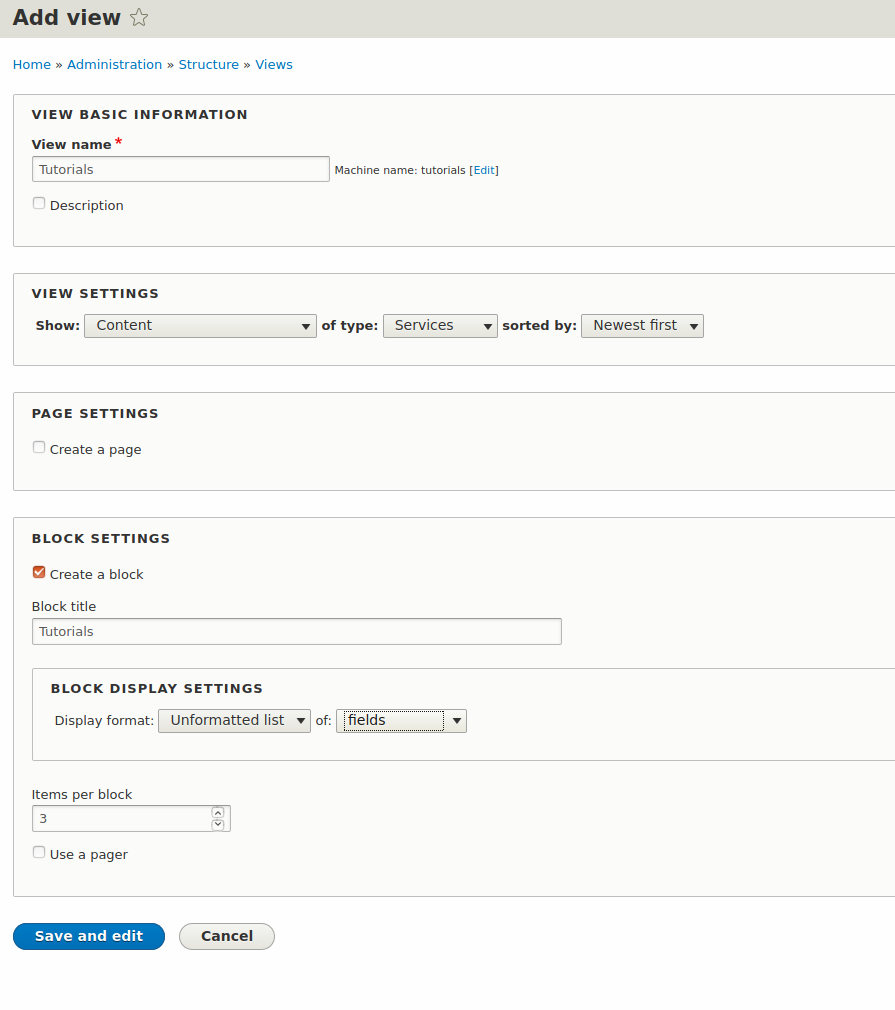Open the Show dropdown set to Content
Screen dimensions: 895x1010
[x=200, y=326]
